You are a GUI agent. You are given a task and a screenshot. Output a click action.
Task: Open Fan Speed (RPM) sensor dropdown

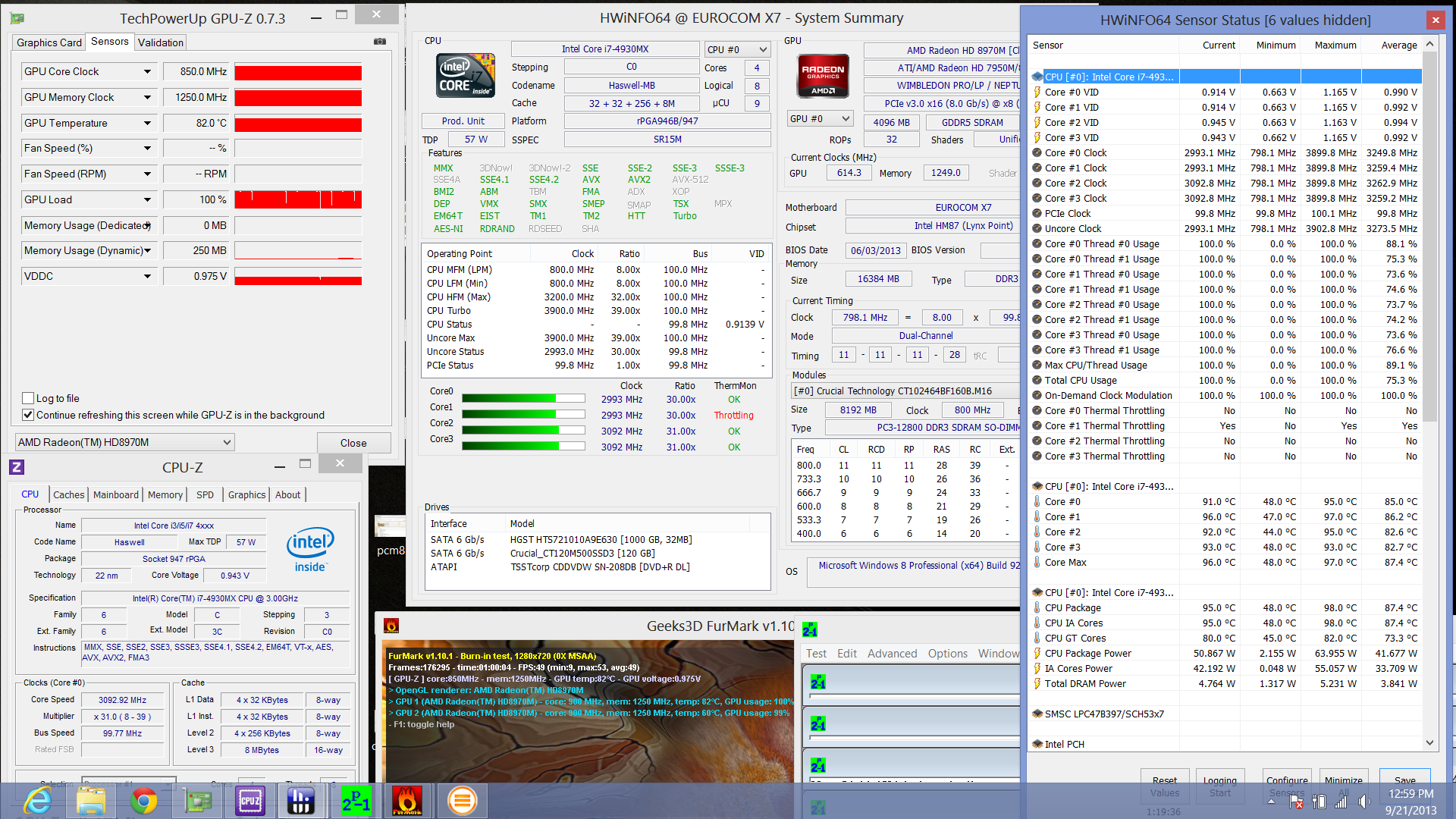click(x=147, y=174)
